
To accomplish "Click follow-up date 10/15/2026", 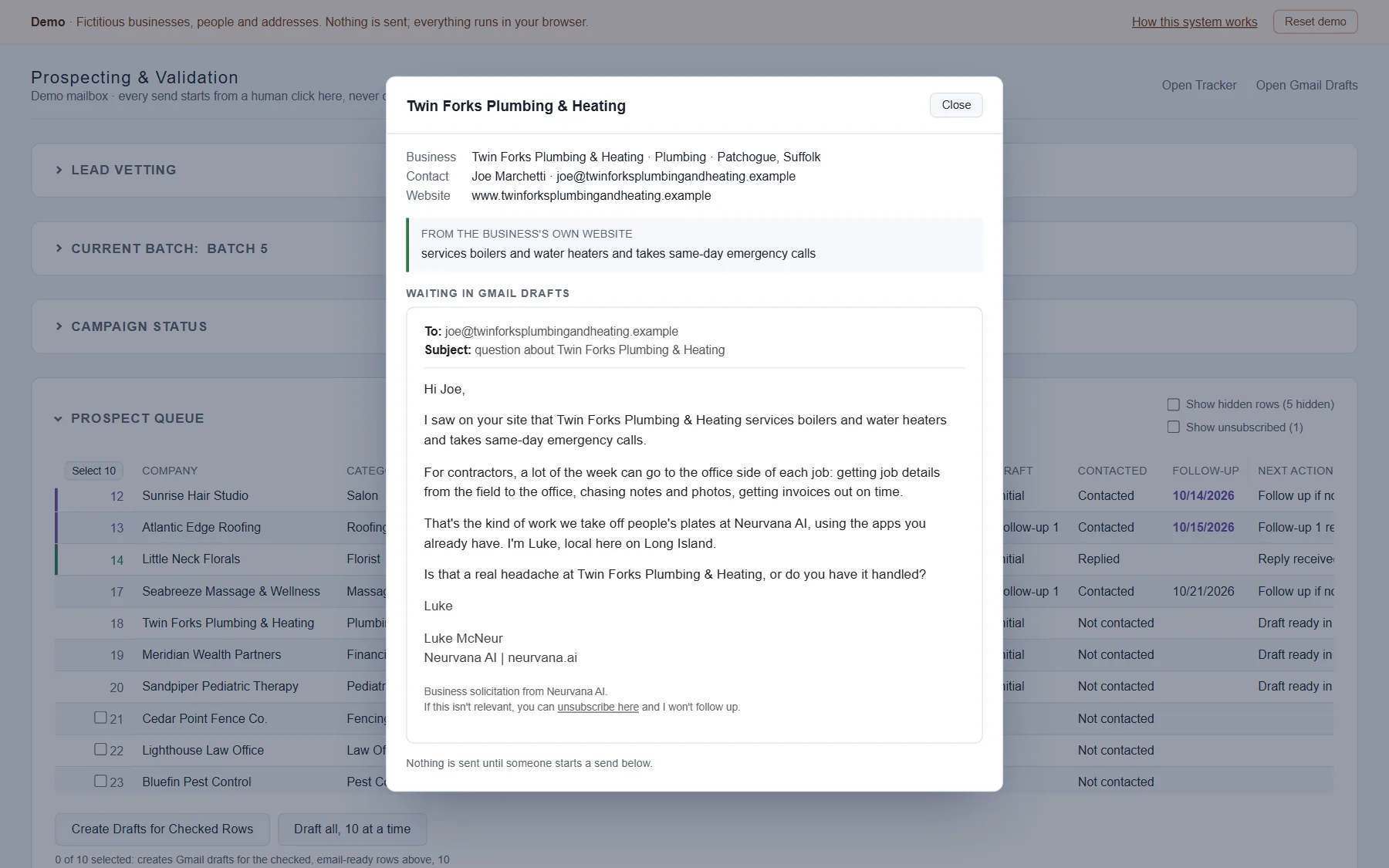I will coord(1203,527).
